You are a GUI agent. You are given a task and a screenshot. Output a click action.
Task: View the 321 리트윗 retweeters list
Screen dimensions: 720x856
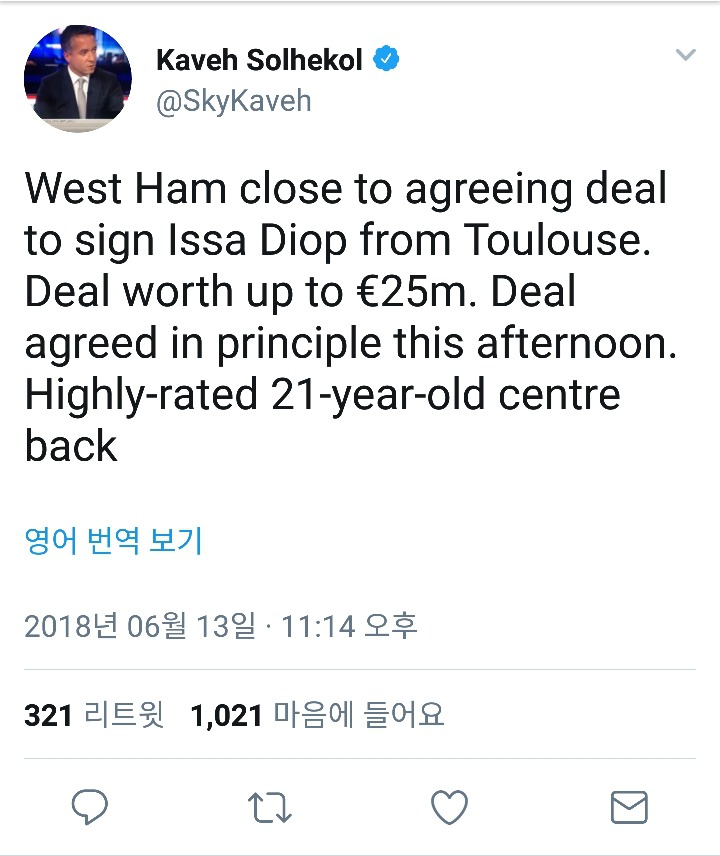tap(94, 715)
